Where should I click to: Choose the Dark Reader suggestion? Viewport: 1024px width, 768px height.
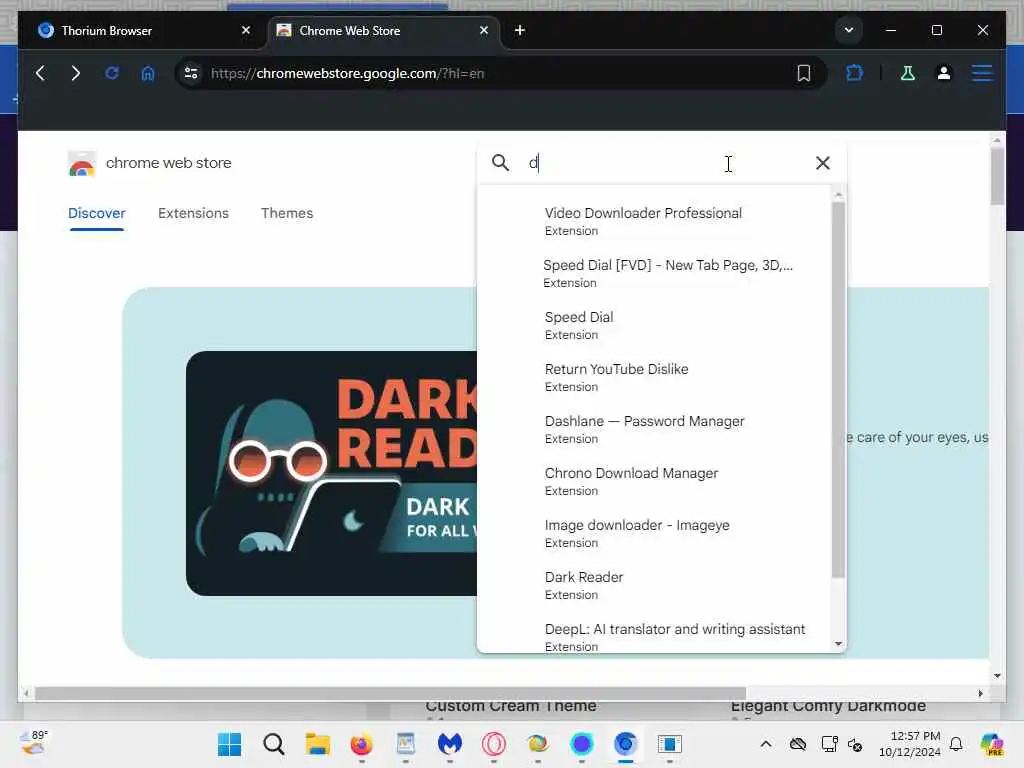(654, 585)
